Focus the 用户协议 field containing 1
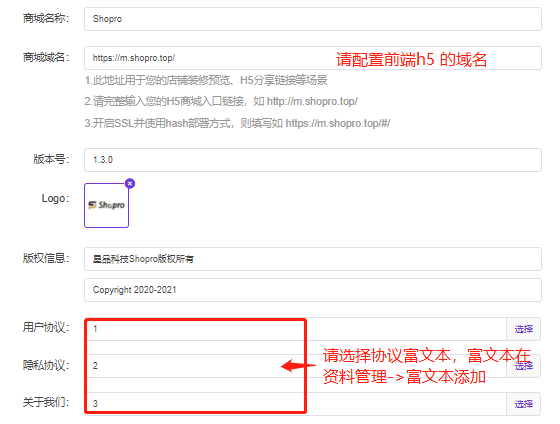The image size is (560, 424). tap(295, 329)
